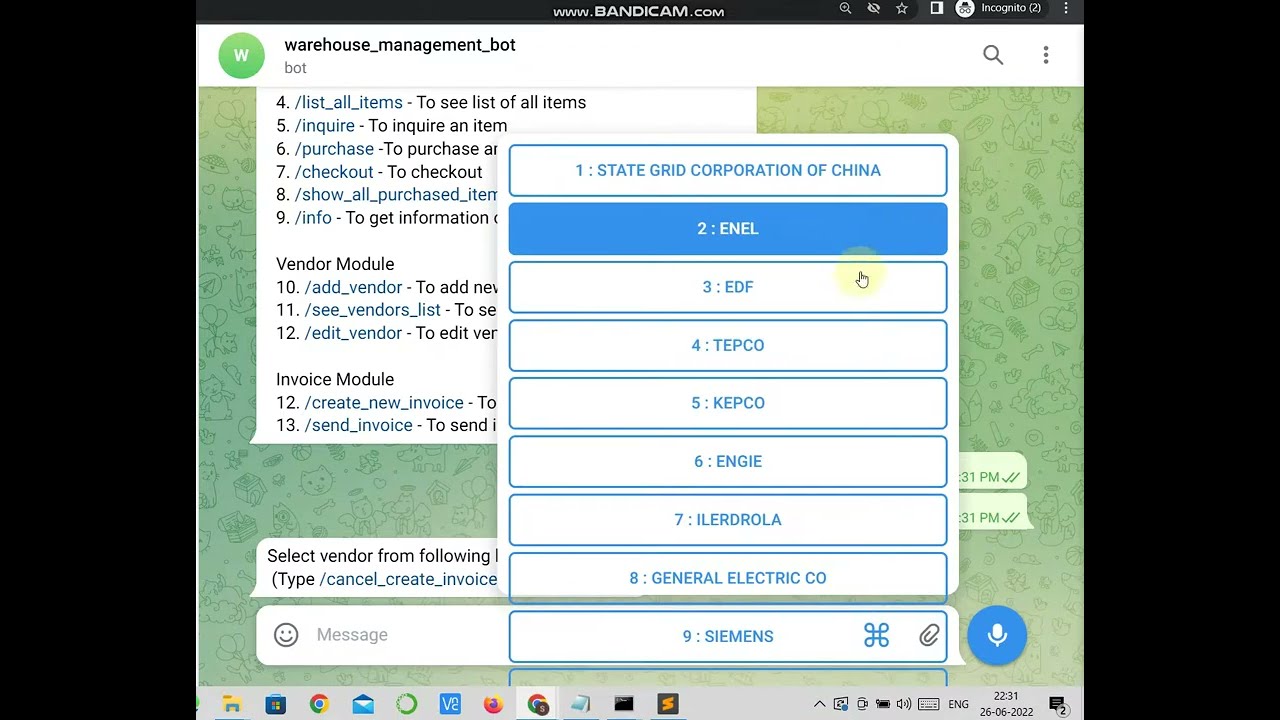Select vendor 4 : TEPCO
Viewport: 1280px width, 720px height.
click(728, 345)
